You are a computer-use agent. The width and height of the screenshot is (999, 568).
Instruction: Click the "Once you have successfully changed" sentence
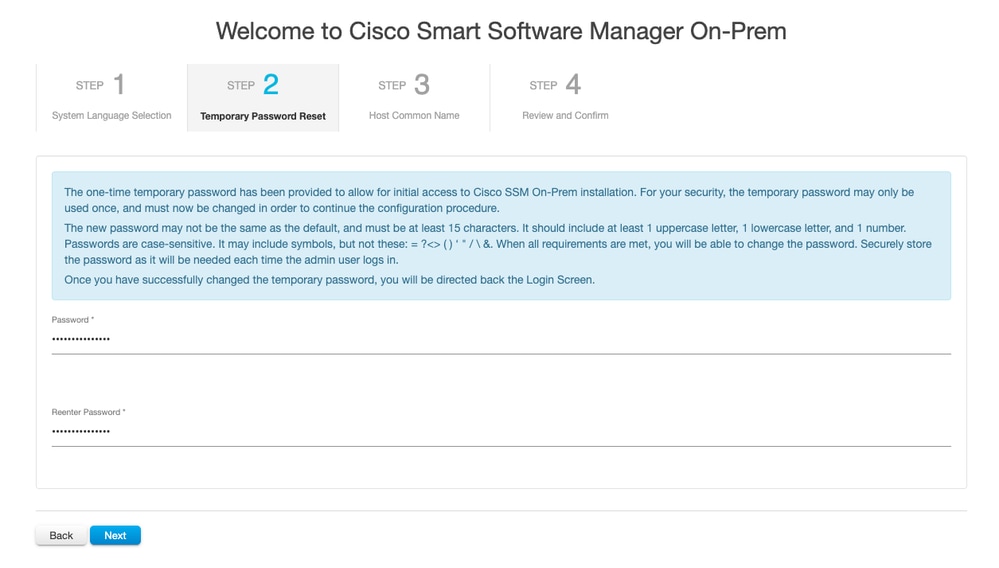[x=329, y=280]
